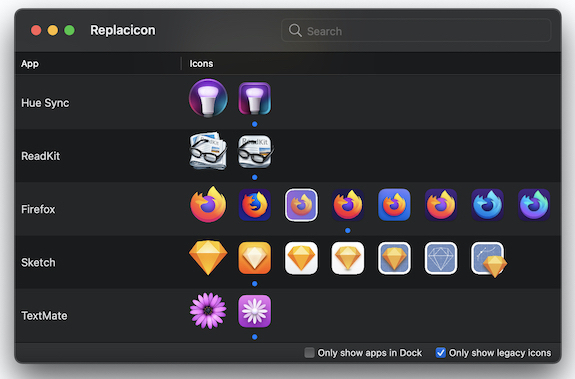Image resolution: width=575 pixels, height=379 pixels.
Task: Select the Firefox icon marked with the blue dot
Action: click(348, 205)
